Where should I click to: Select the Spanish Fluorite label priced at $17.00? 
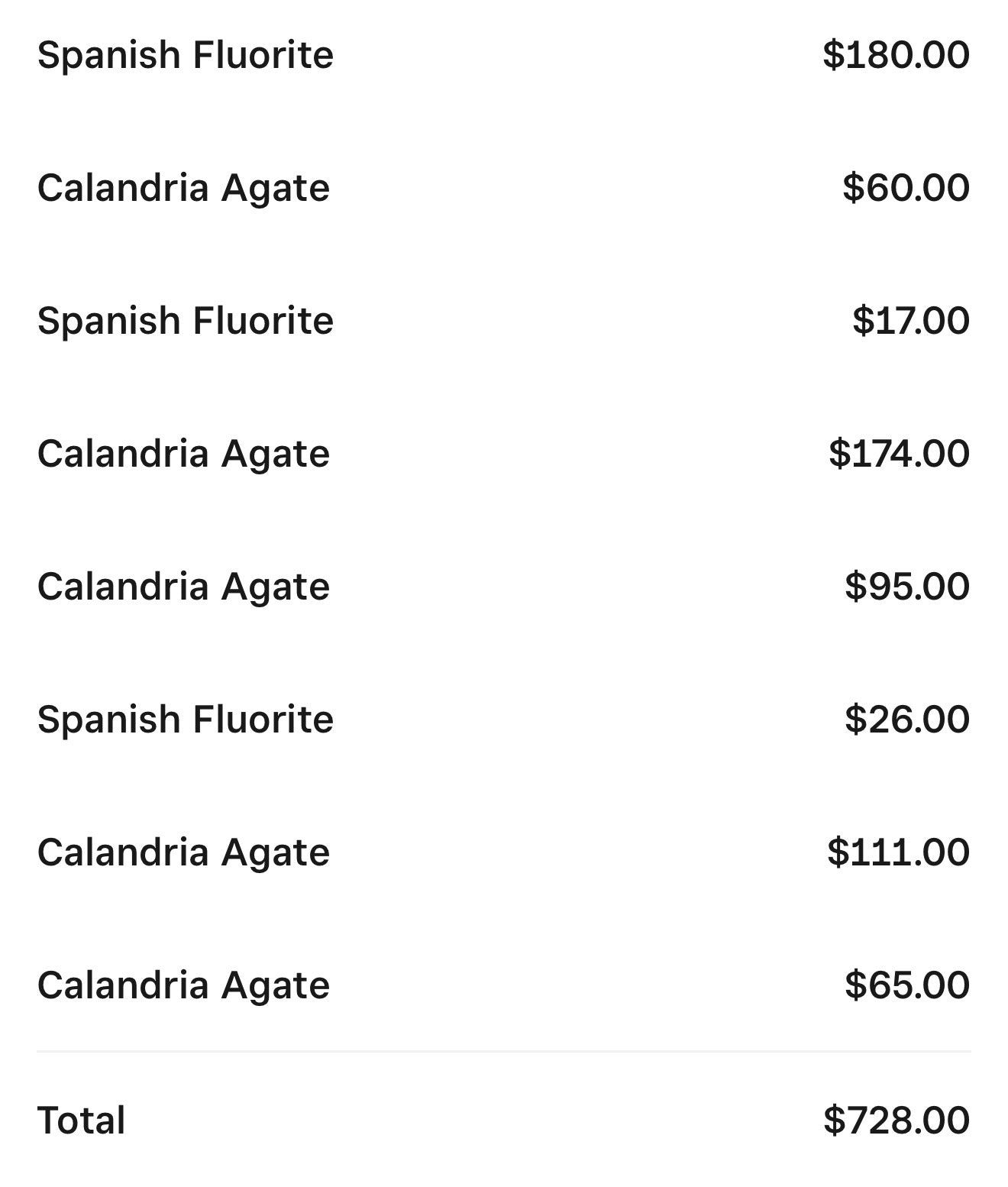[x=186, y=321]
